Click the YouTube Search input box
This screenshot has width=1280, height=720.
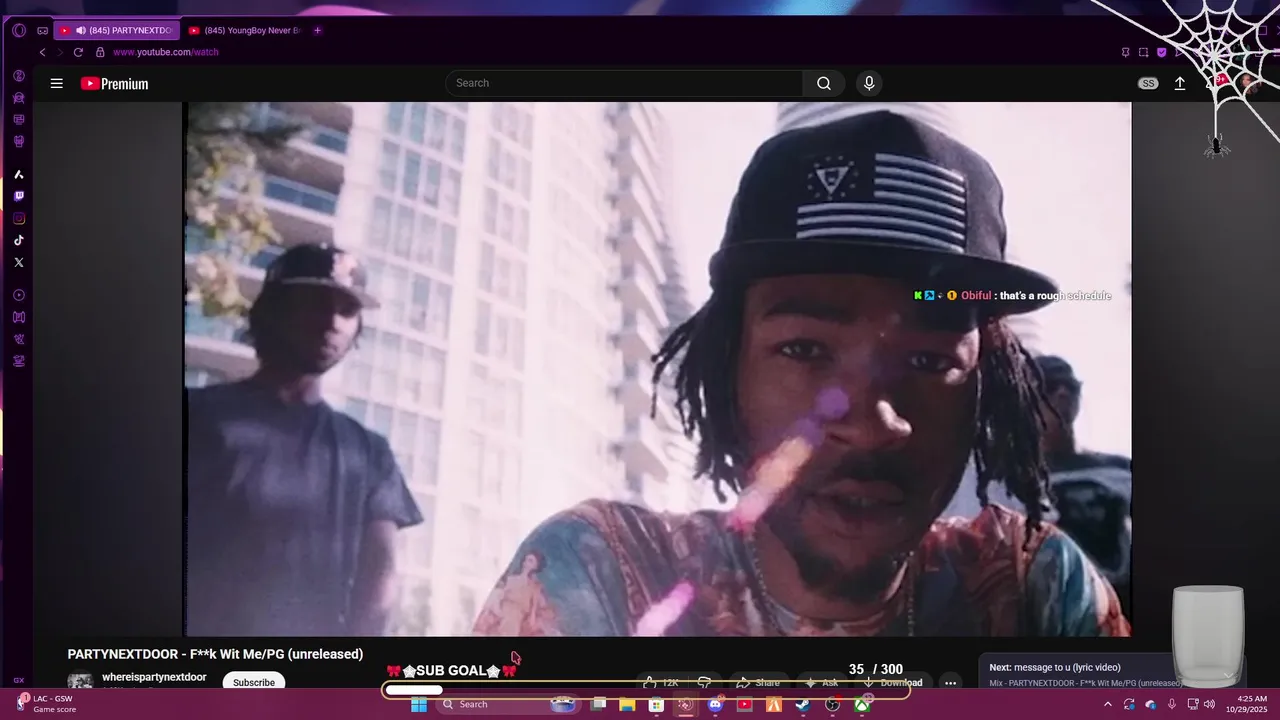(x=624, y=83)
